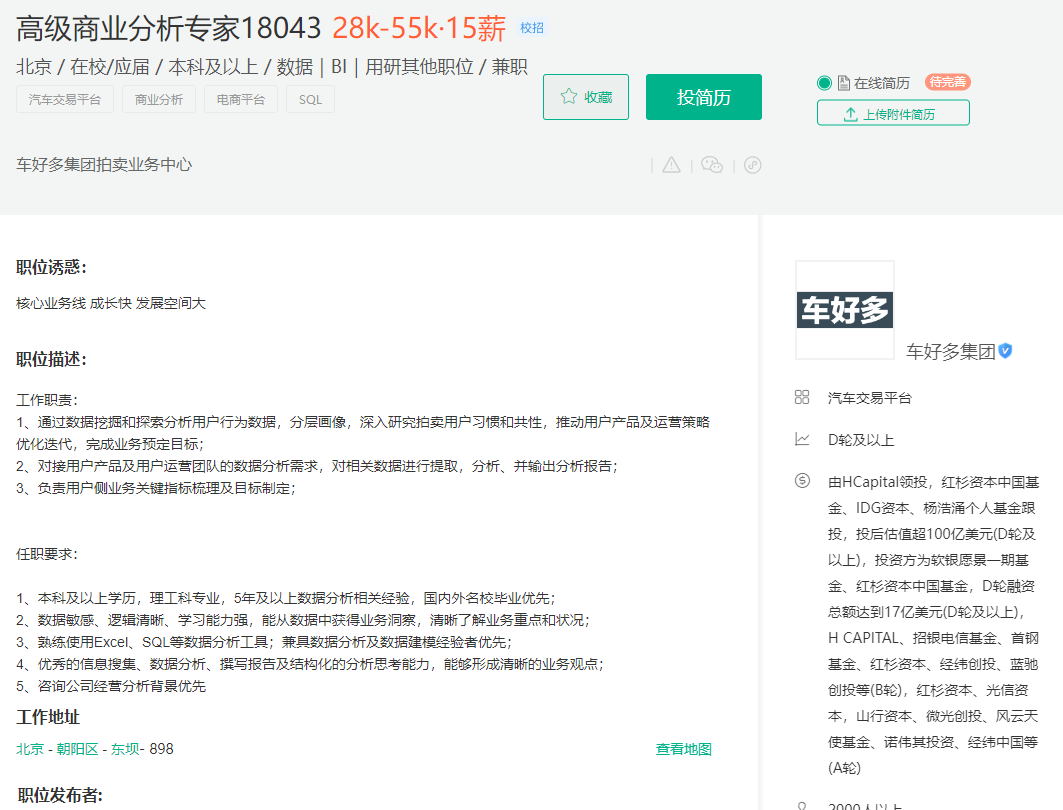
Task: Open the 朝阳区 address link
Action: point(77,749)
